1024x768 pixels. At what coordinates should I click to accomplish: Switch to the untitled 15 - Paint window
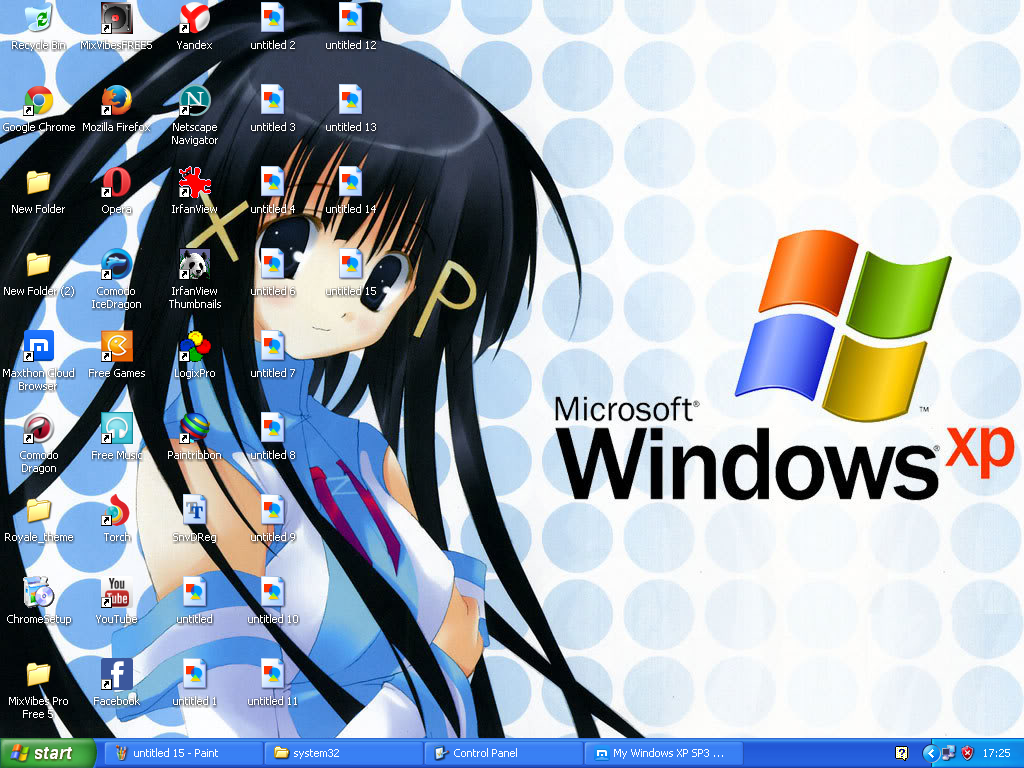click(180, 753)
